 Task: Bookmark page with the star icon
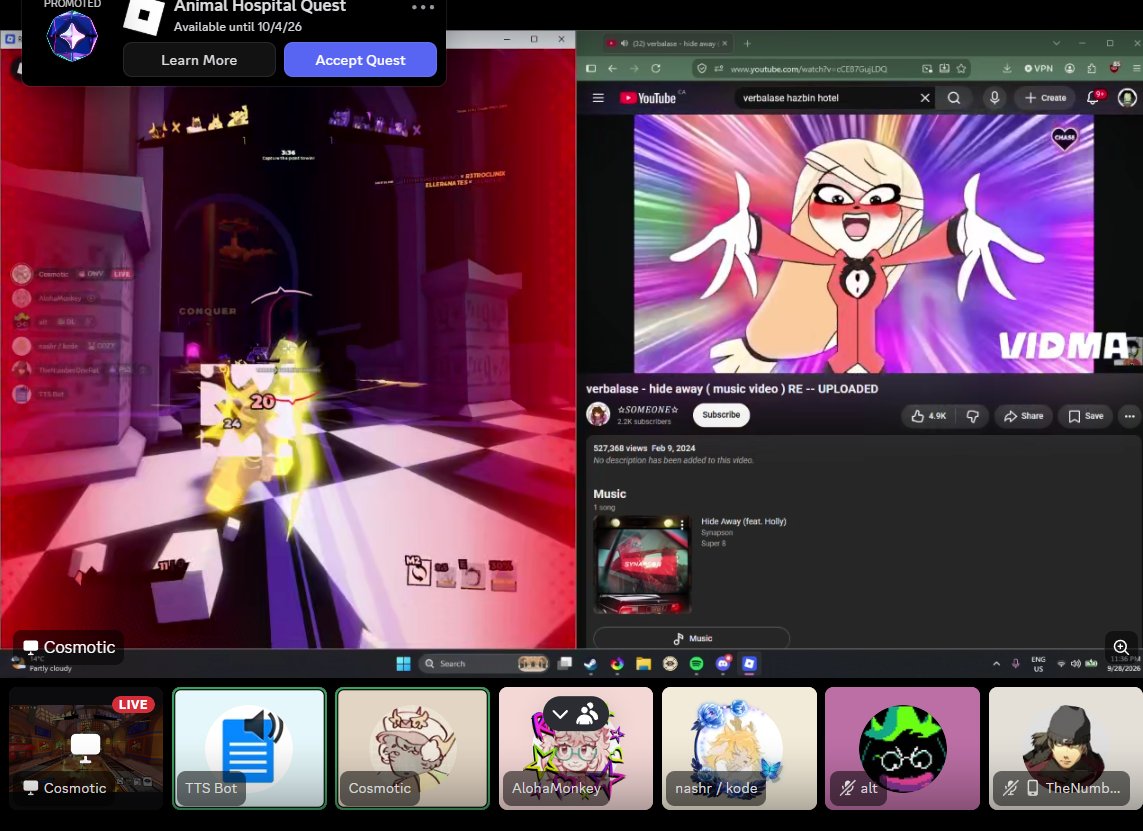pos(961,69)
